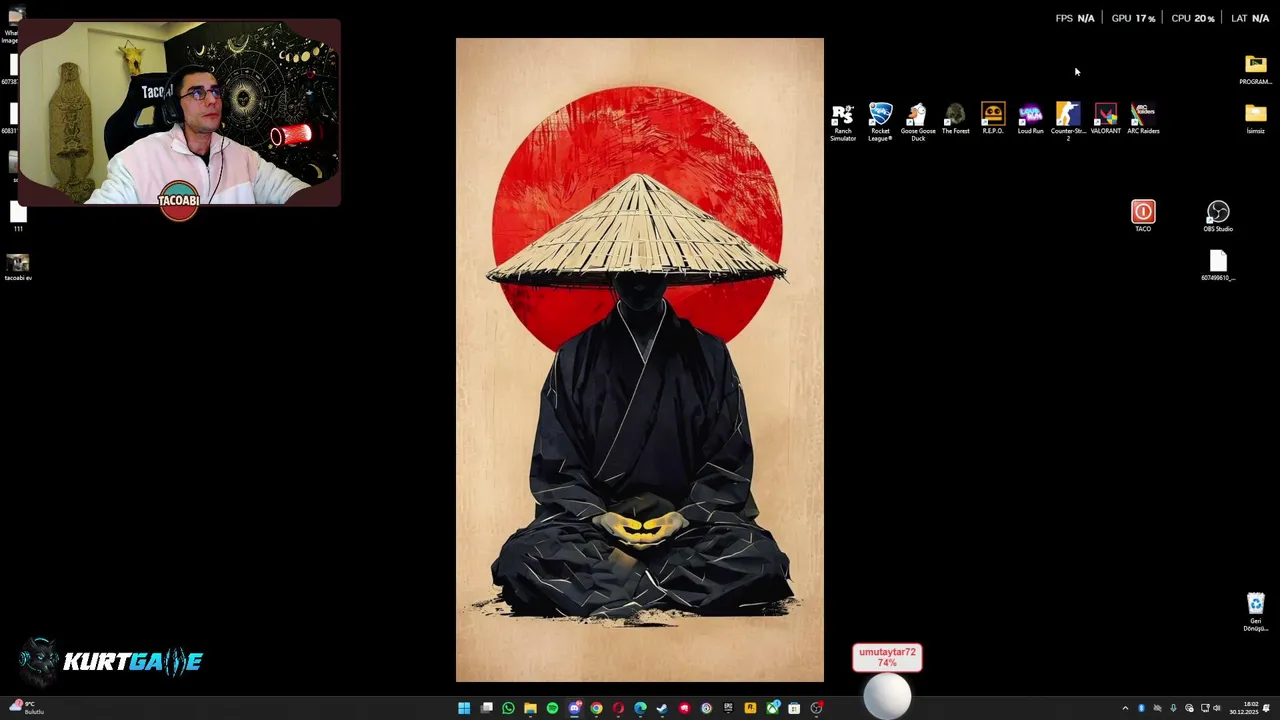The image size is (1280, 720).
Task: Open the Ranch Simulator desktop shortcut
Action: point(843,120)
